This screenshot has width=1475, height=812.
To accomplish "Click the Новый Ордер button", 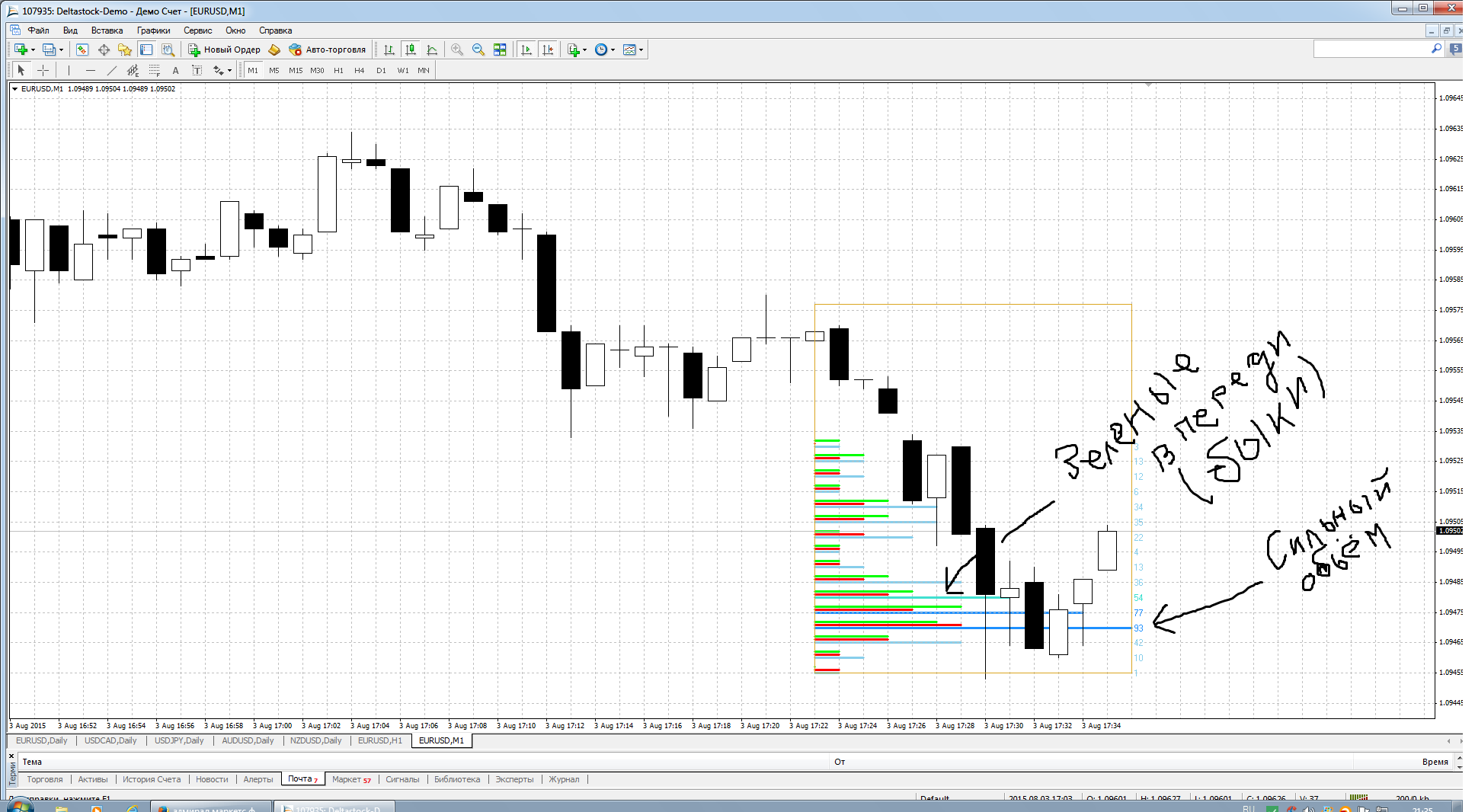I will pos(225,50).
